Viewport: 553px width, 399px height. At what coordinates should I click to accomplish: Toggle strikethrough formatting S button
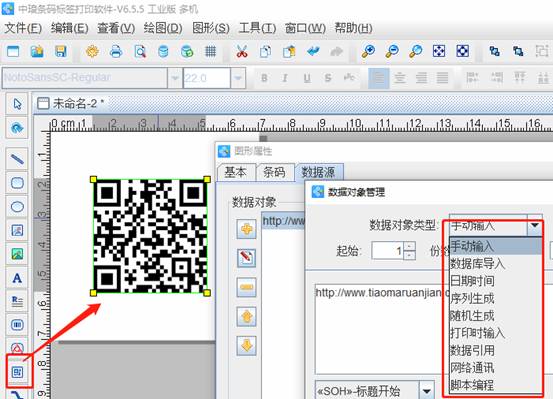(328, 78)
